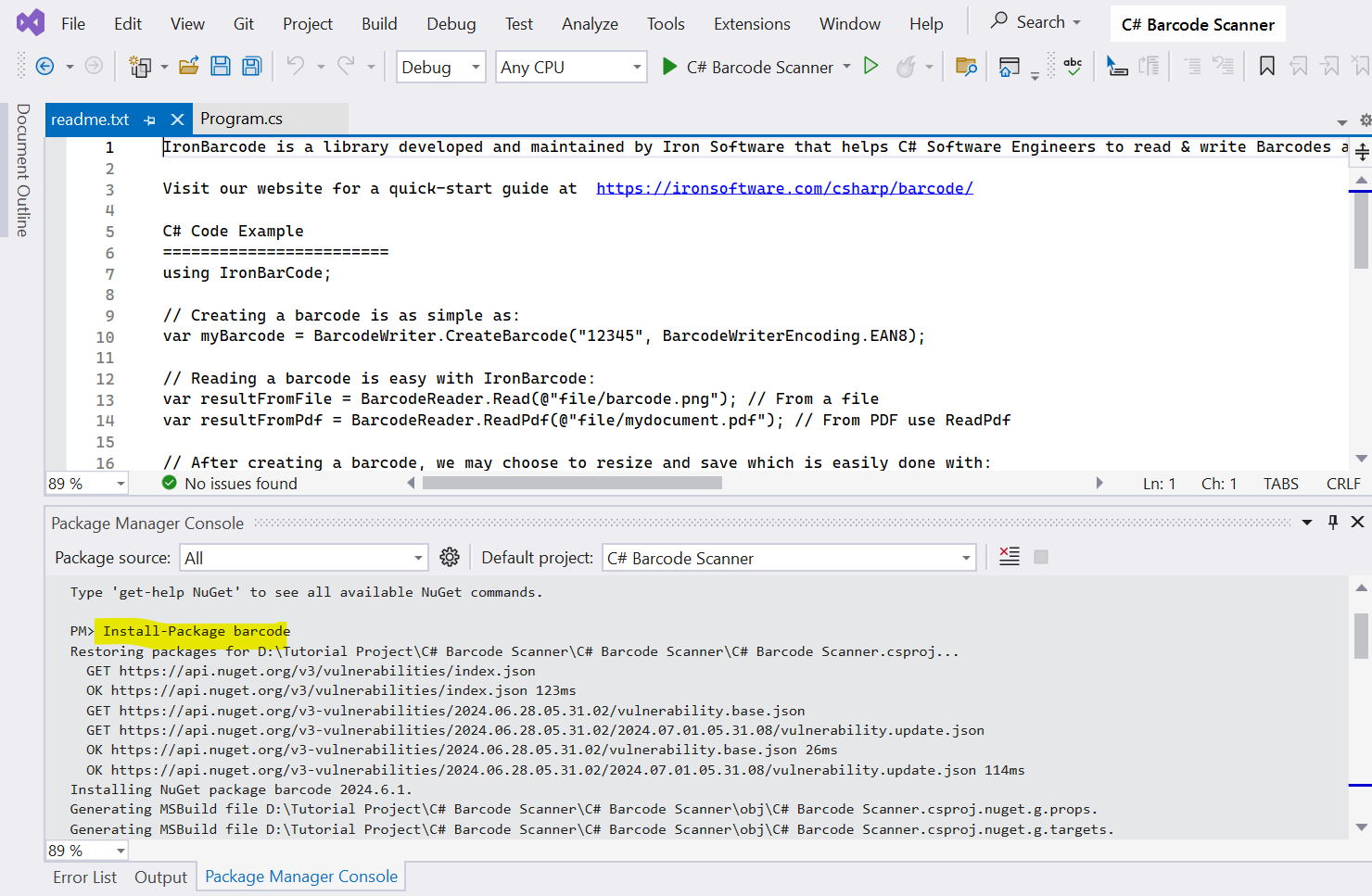Image resolution: width=1372 pixels, height=896 pixels.
Task: Click the Find in Files folder icon
Action: tap(966, 66)
